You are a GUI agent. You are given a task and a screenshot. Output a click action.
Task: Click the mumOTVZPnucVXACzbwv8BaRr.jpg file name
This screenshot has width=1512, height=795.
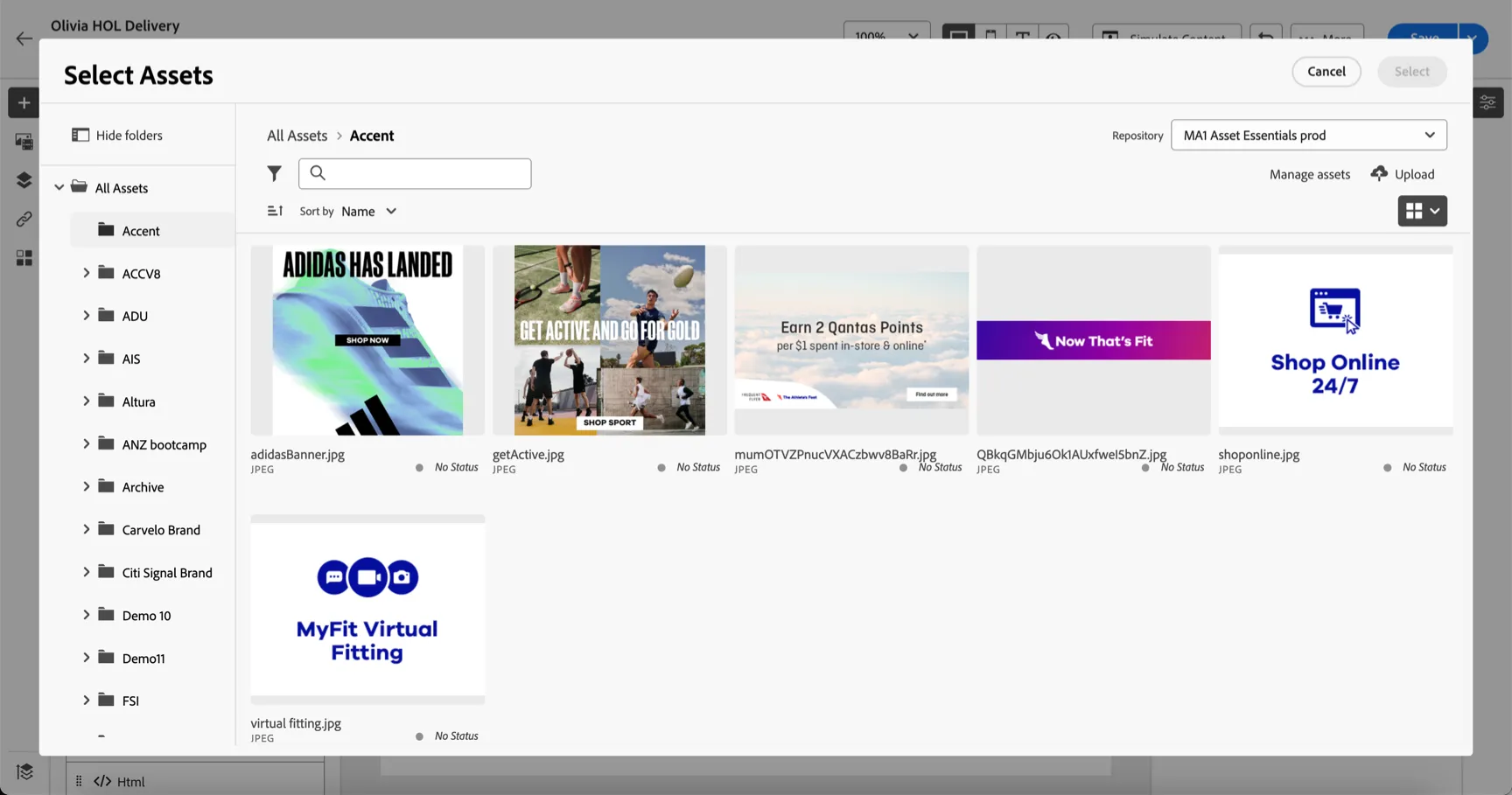835,455
